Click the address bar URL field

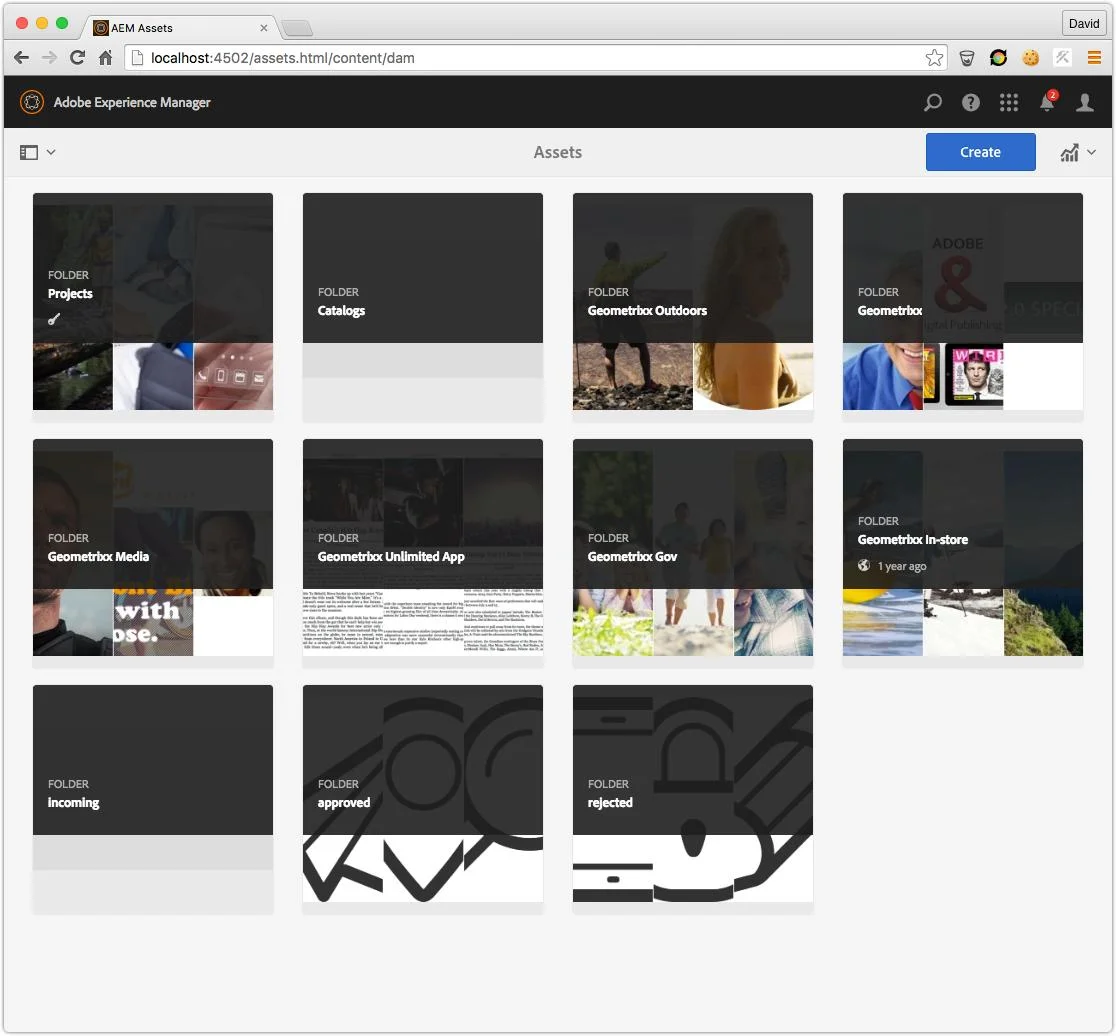(x=535, y=58)
